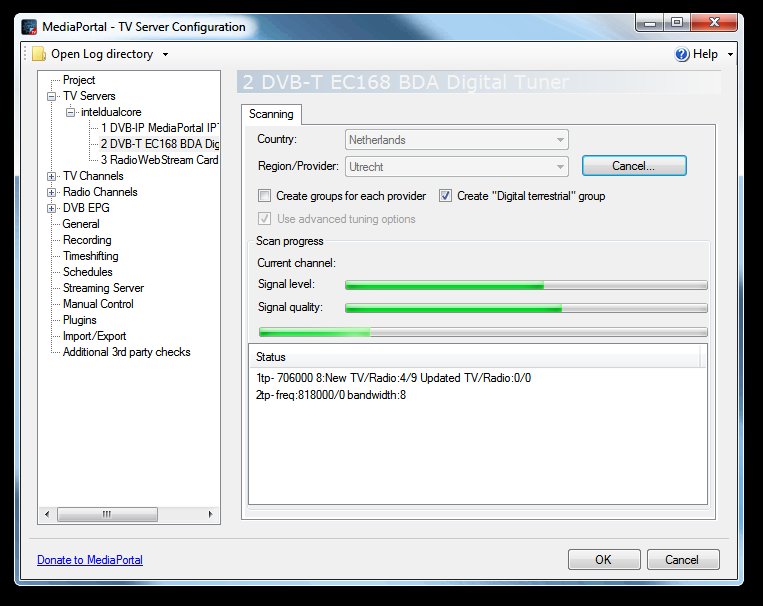Viewport: 763px width, 606px height.
Task: Click the Signal level progress bar
Action: tap(526, 285)
